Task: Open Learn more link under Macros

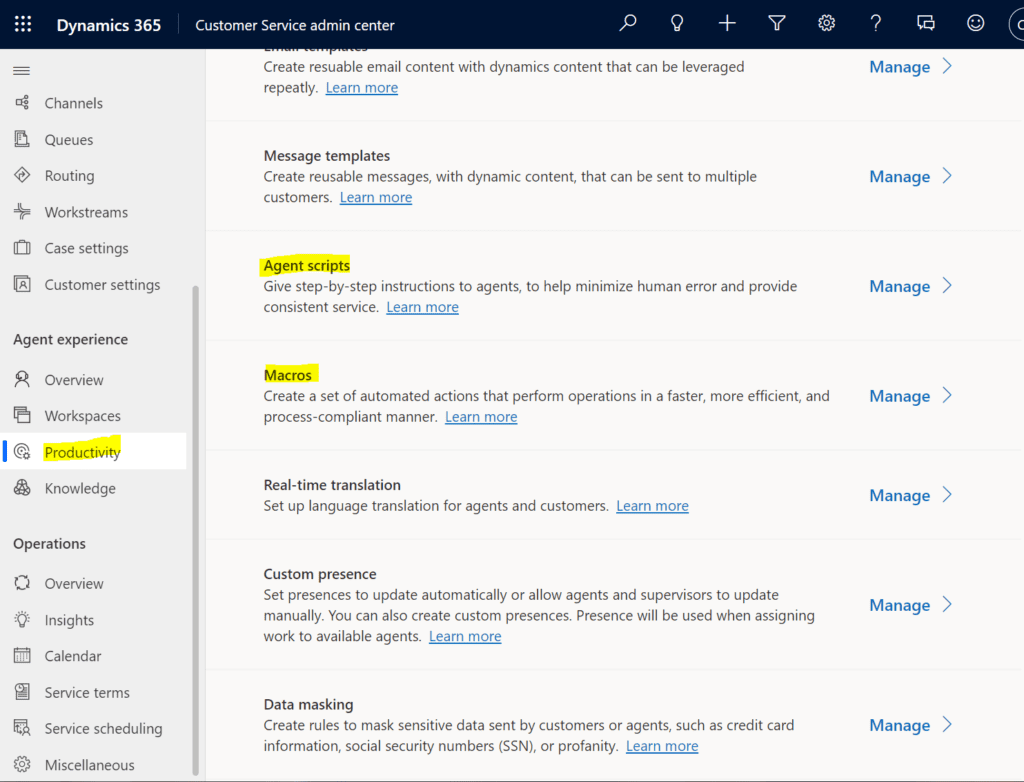Action: click(481, 416)
